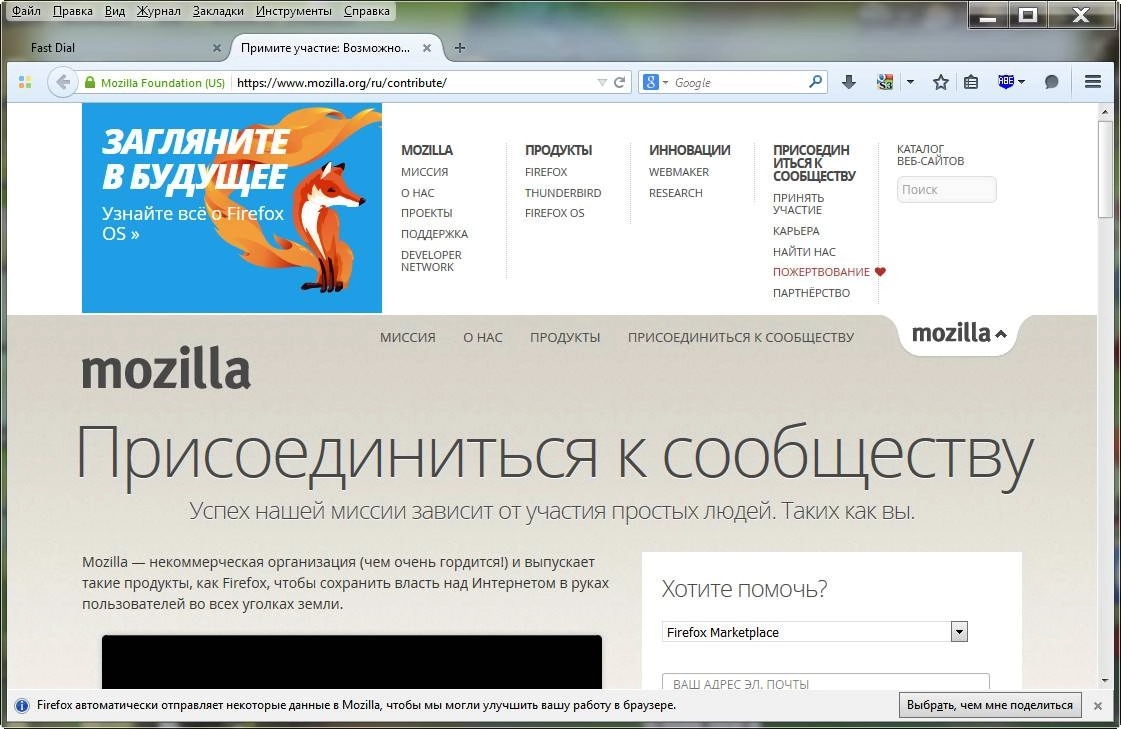
Task: Click the scrollbar down arrow
Action: click(x=1105, y=681)
